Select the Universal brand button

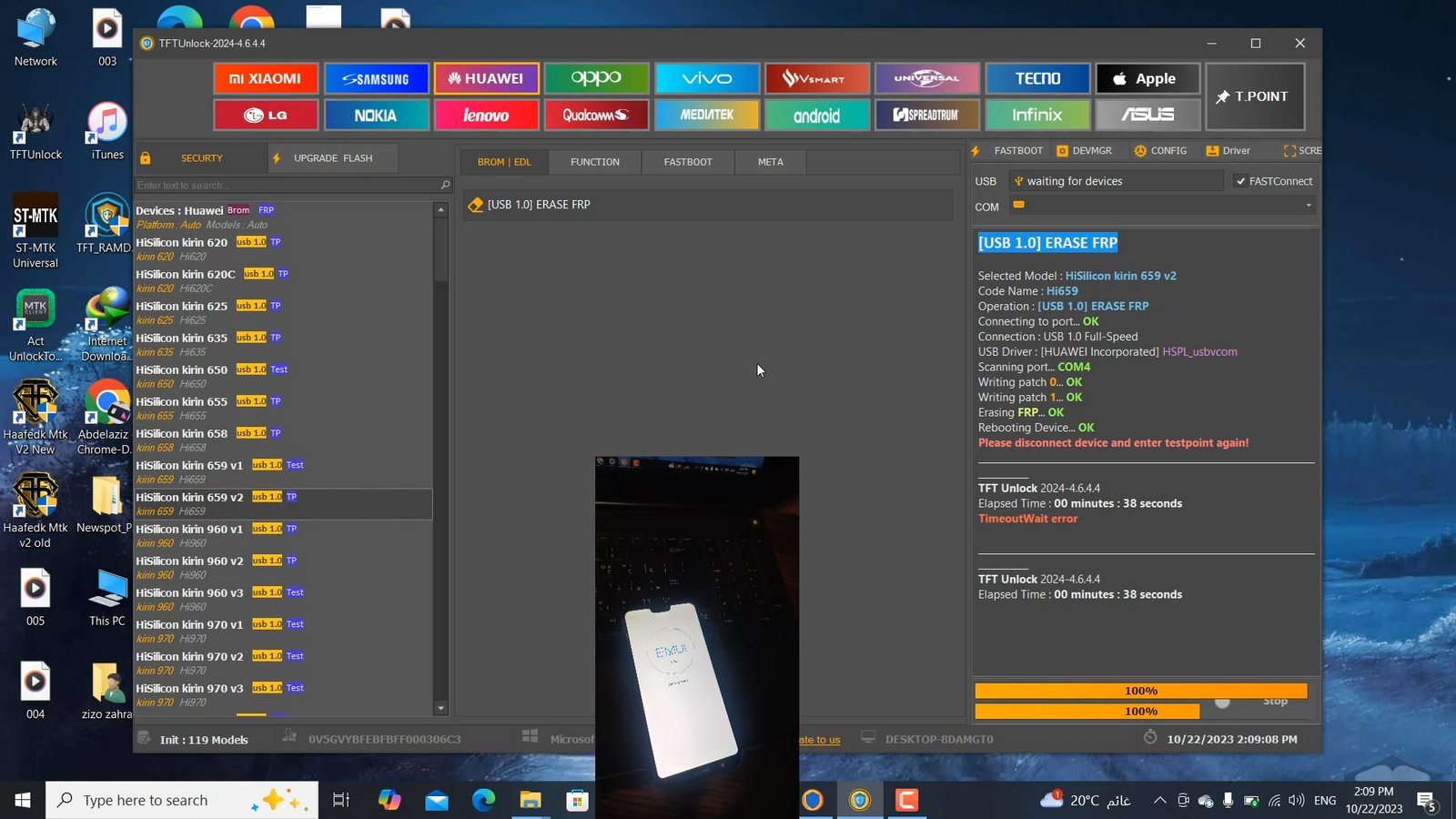click(x=926, y=78)
